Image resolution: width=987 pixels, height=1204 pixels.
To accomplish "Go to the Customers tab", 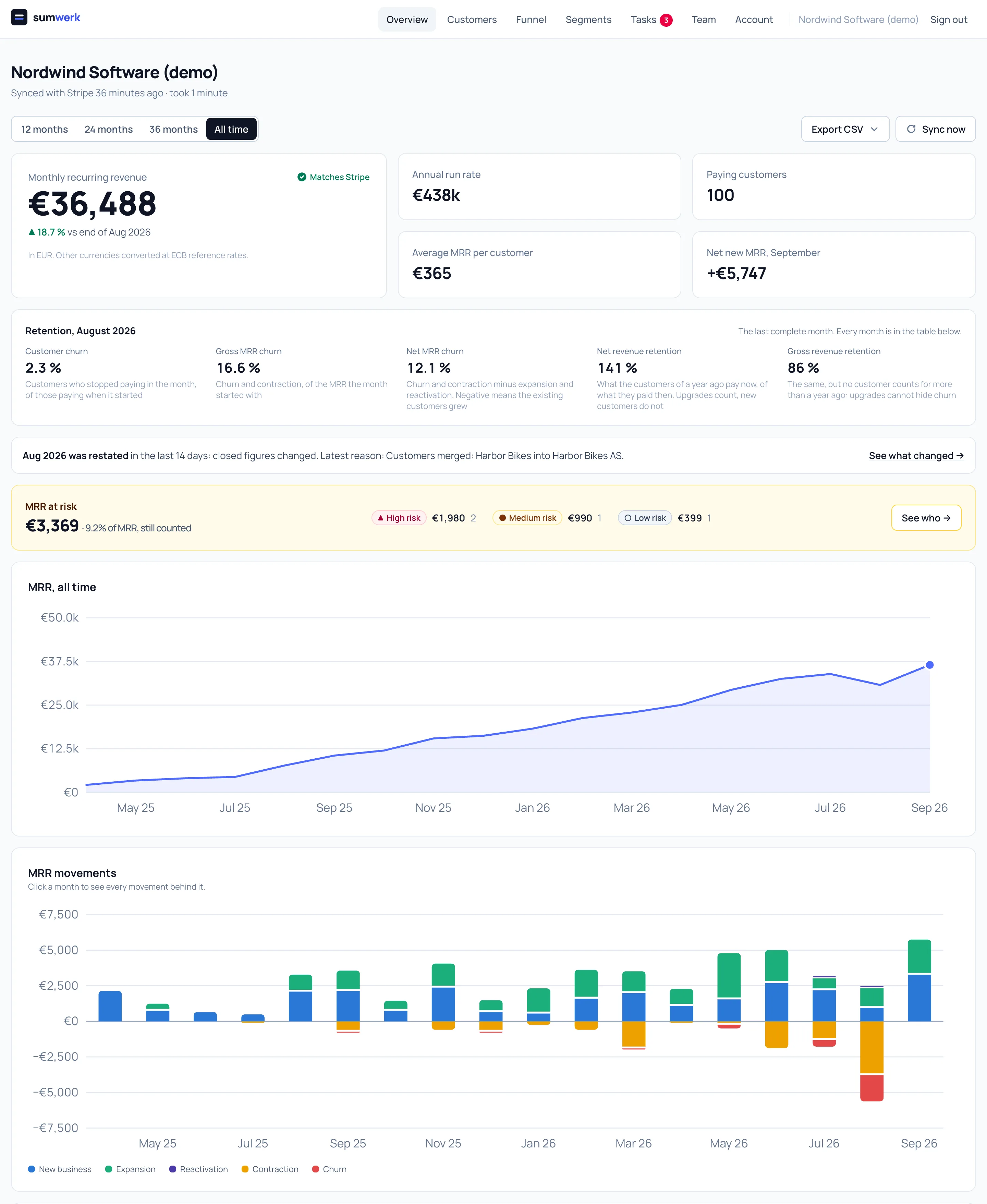I will 472,19.
